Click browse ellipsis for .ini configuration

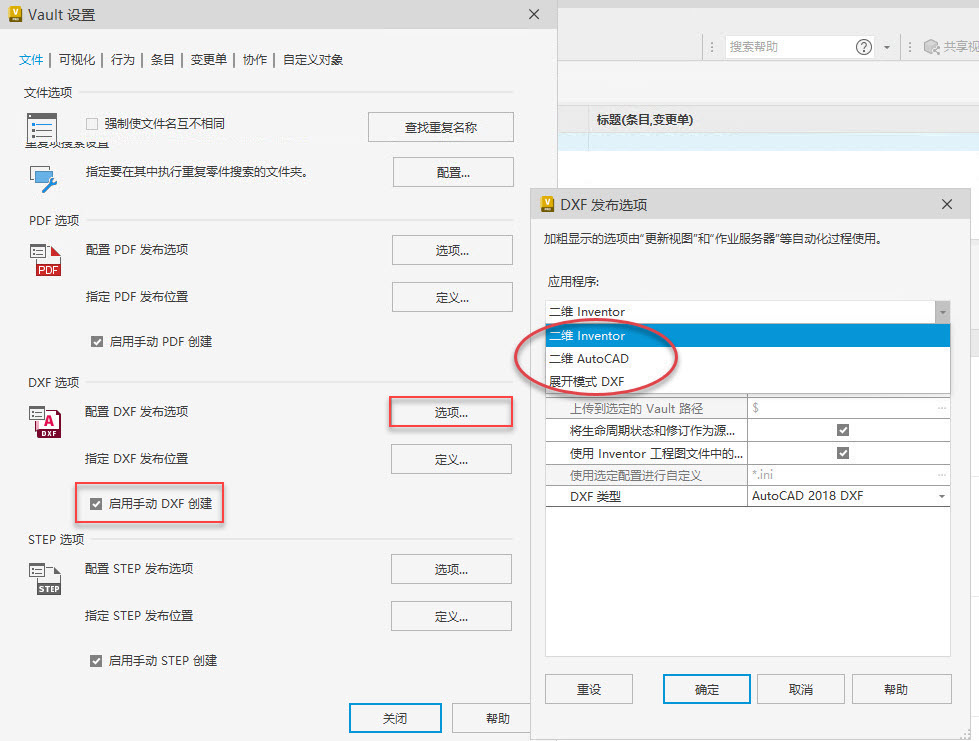pyautogui.click(x=942, y=475)
